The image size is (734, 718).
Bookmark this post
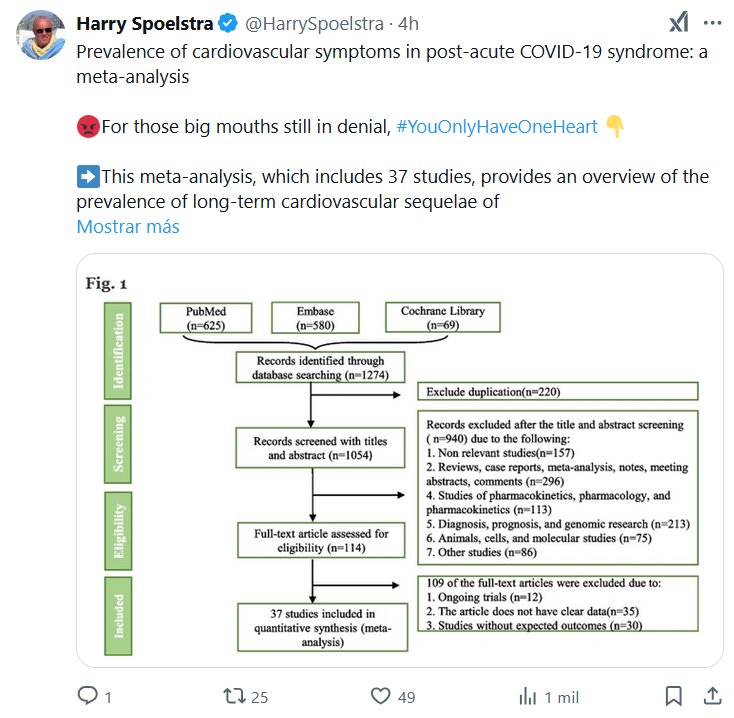click(x=675, y=696)
